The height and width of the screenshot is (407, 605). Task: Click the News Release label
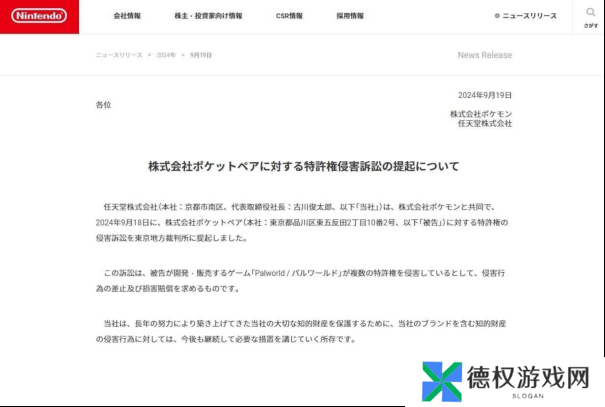(x=485, y=55)
